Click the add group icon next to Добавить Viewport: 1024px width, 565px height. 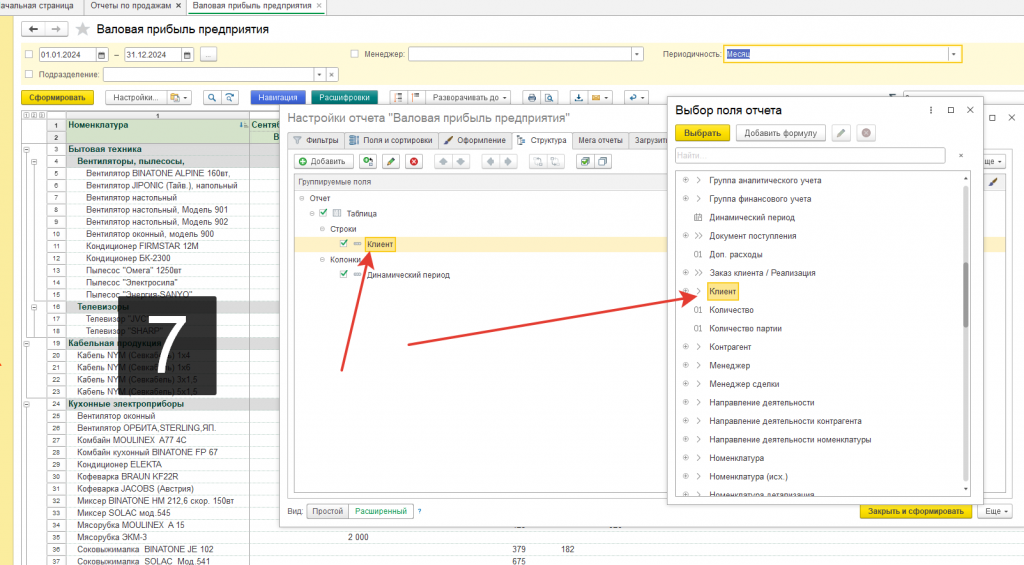pos(368,161)
